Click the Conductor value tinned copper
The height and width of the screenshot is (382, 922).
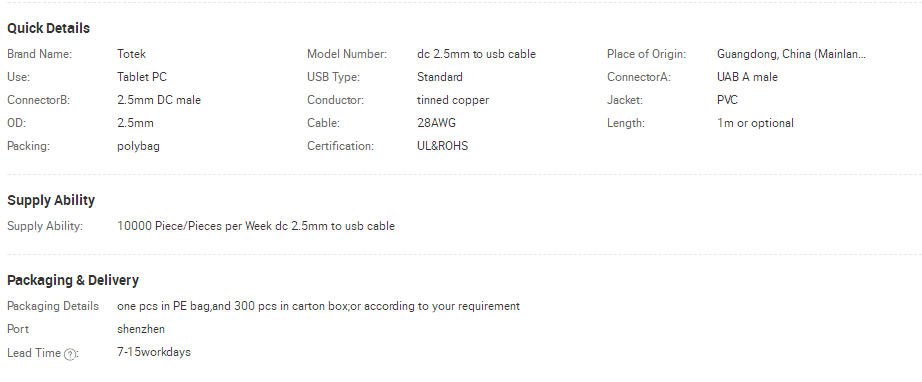click(x=453, y=100)
